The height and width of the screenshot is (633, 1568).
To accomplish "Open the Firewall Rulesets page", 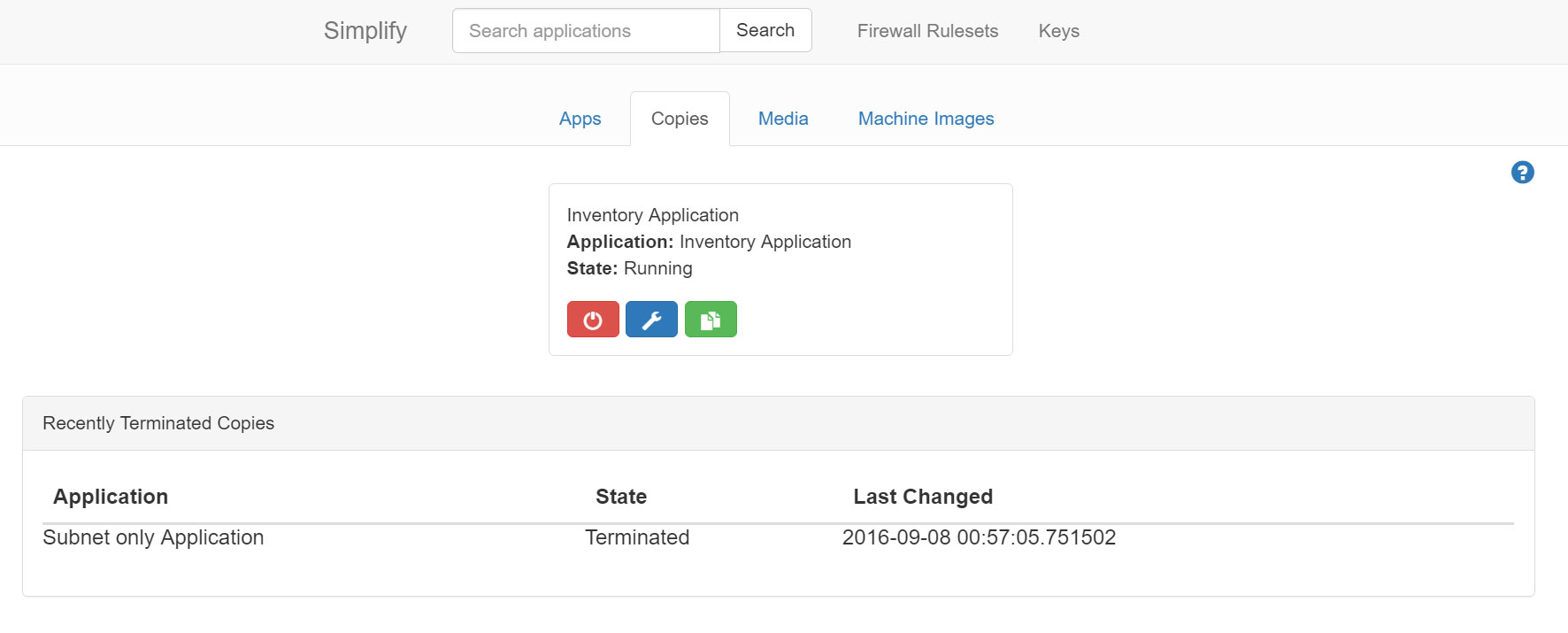I will pyautogui.click(x=927, y=31).
